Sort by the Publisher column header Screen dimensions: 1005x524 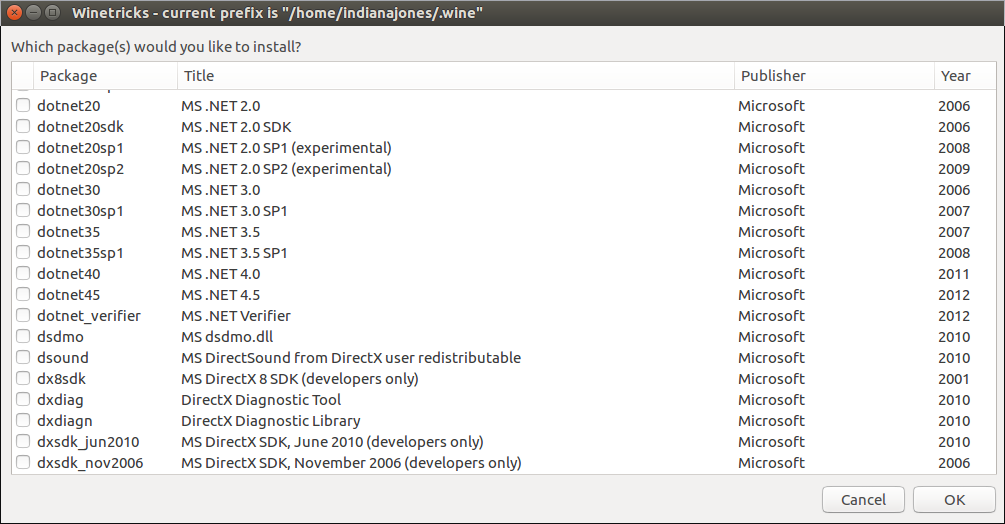pos(834,76)
